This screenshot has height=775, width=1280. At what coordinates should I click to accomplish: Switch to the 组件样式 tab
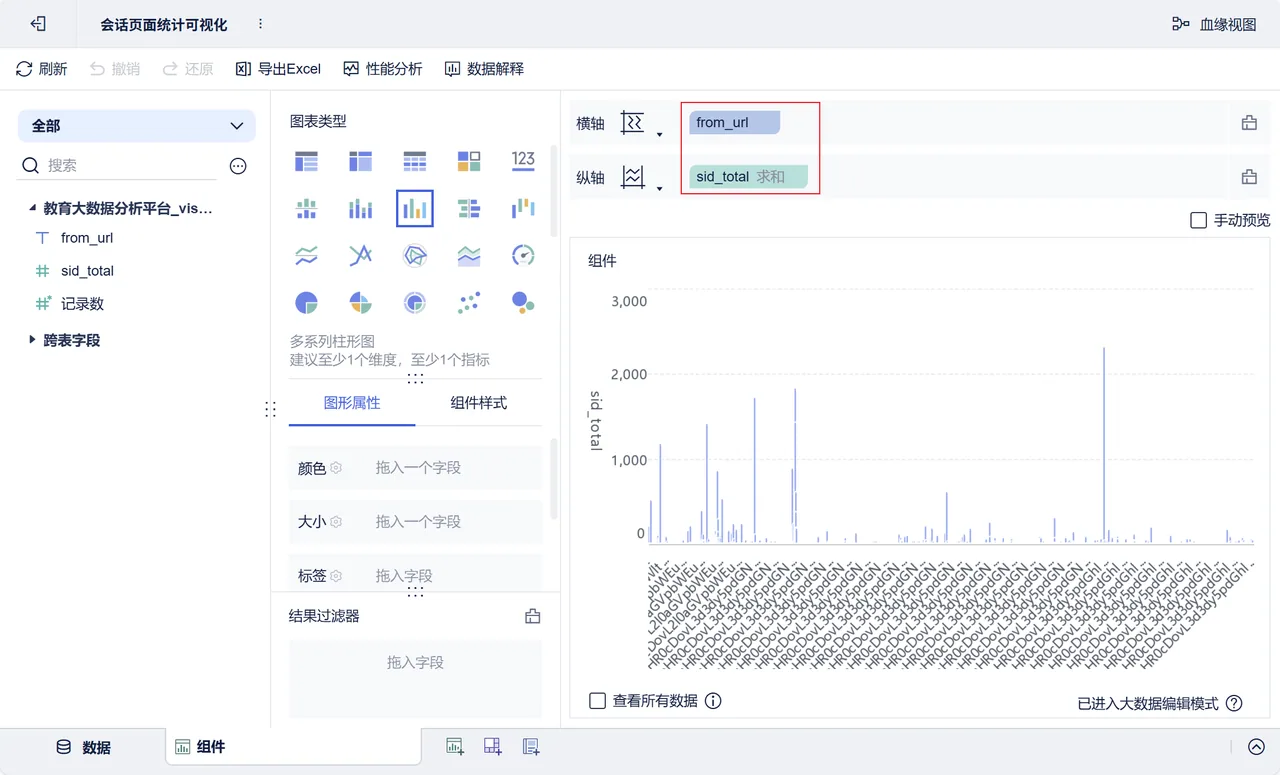click(478, 403)
